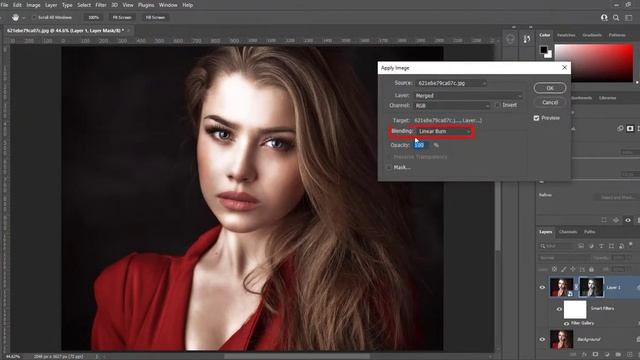Filter layers by adjustment layers icon

591,246
